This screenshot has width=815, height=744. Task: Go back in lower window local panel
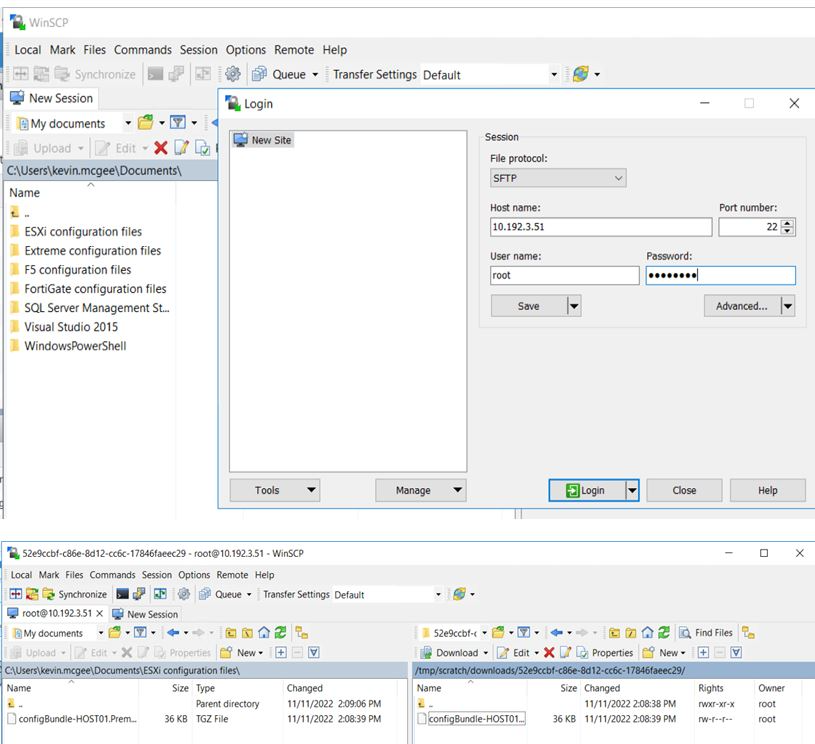173,633
